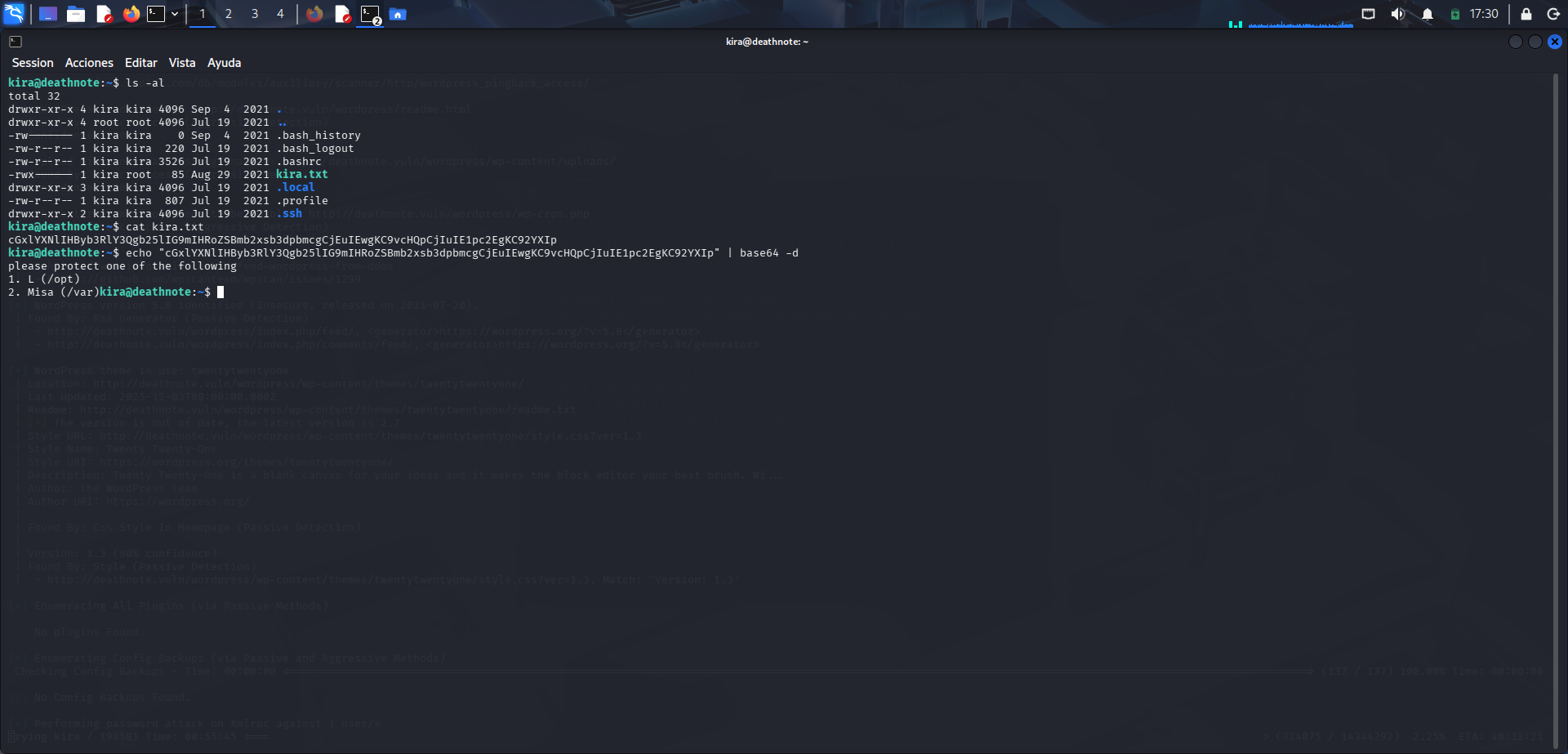
Task: Launch Firefox from the taskbar
Action: 131,14
